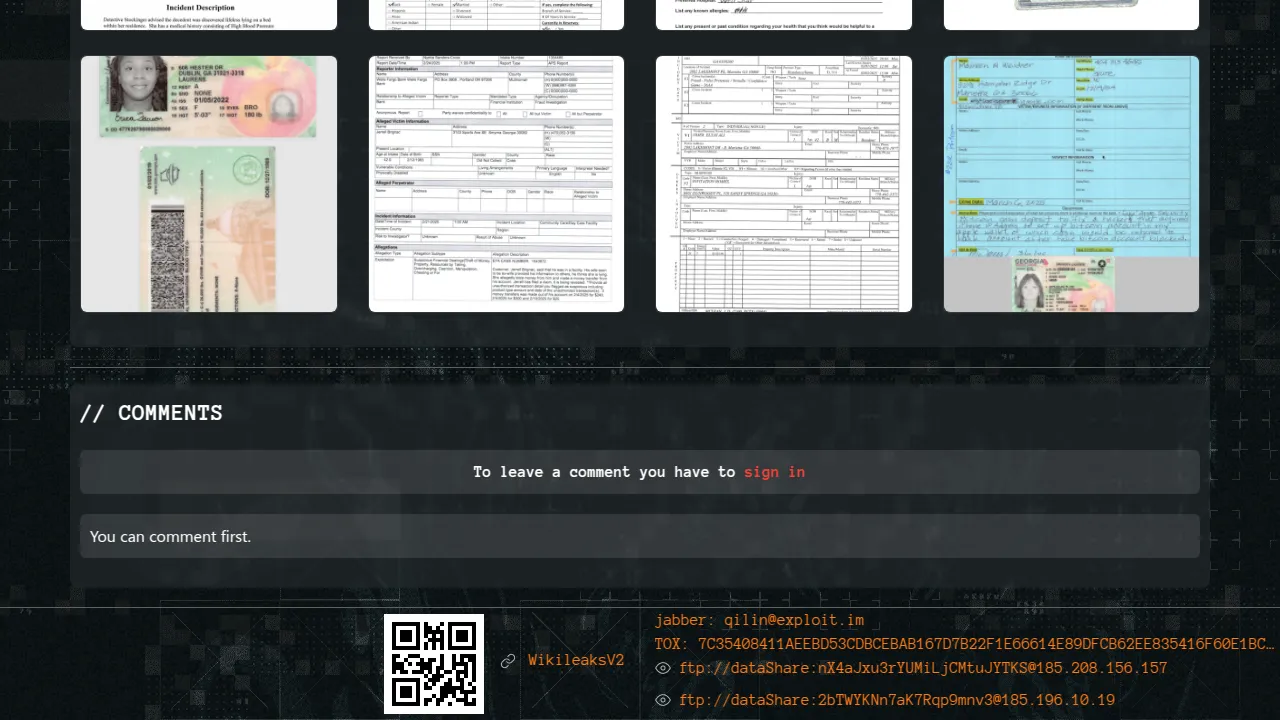Open the WikileaksV2 link
This screenshot has height=720, width=1280.
(x=576, y=661)
